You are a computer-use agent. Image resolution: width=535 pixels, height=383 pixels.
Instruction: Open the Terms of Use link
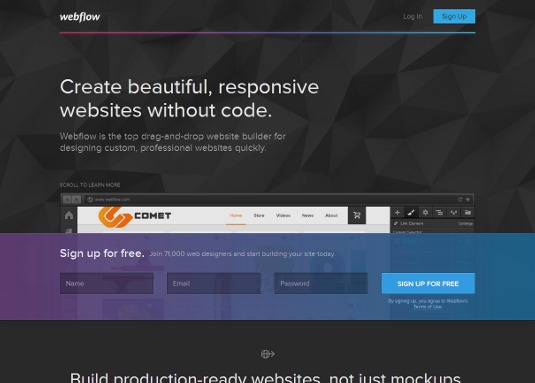coord(427,307)
